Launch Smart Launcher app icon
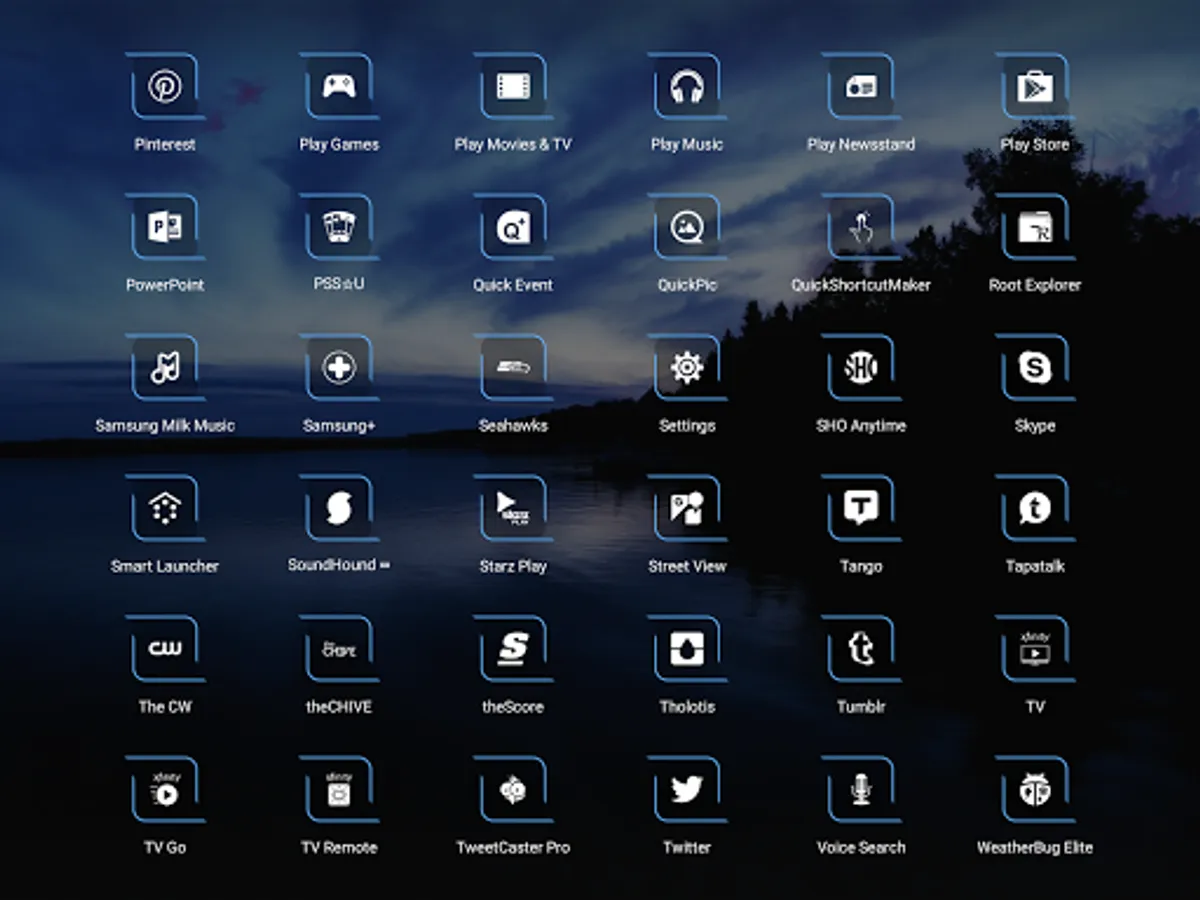This screenshot has height=900, width=1200. coord(165,509)
